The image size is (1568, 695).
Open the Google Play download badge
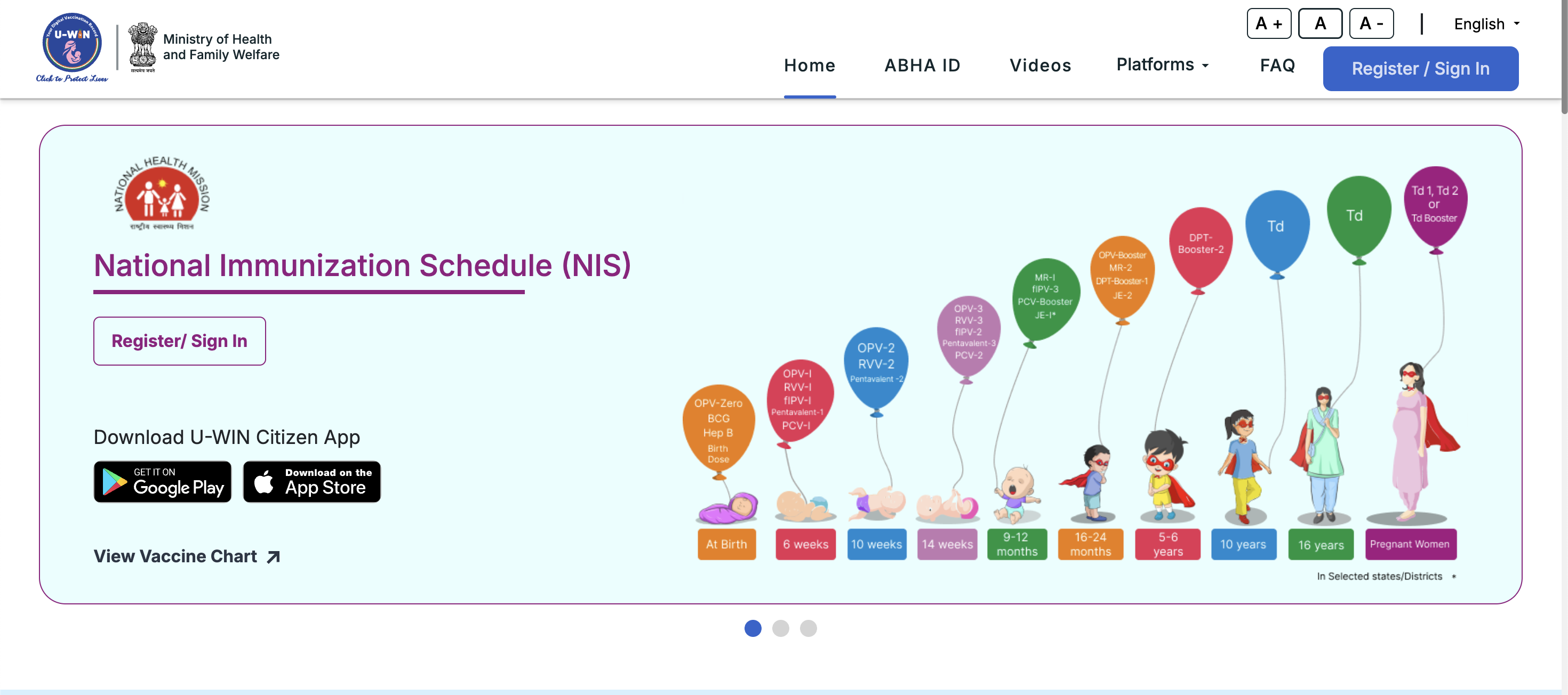coord(163,482)
